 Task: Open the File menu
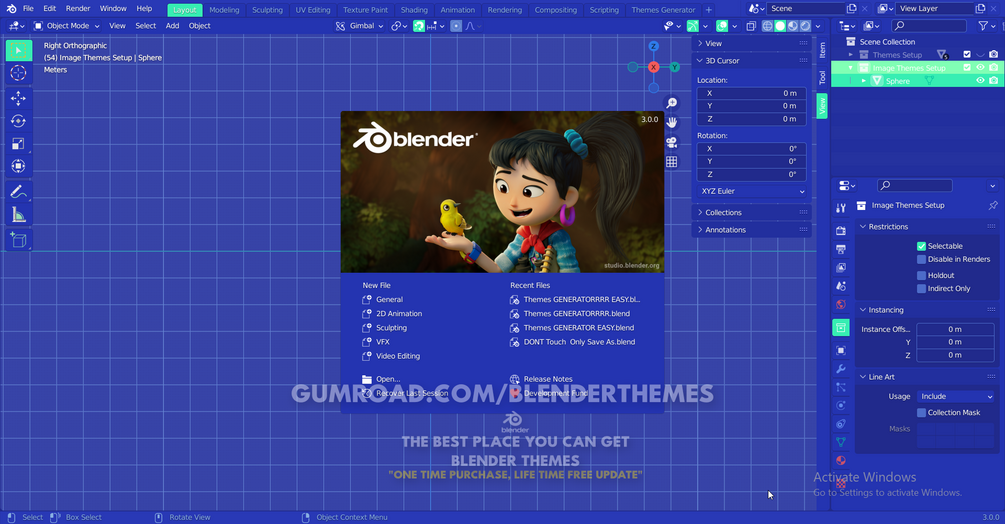coord(28,9)
